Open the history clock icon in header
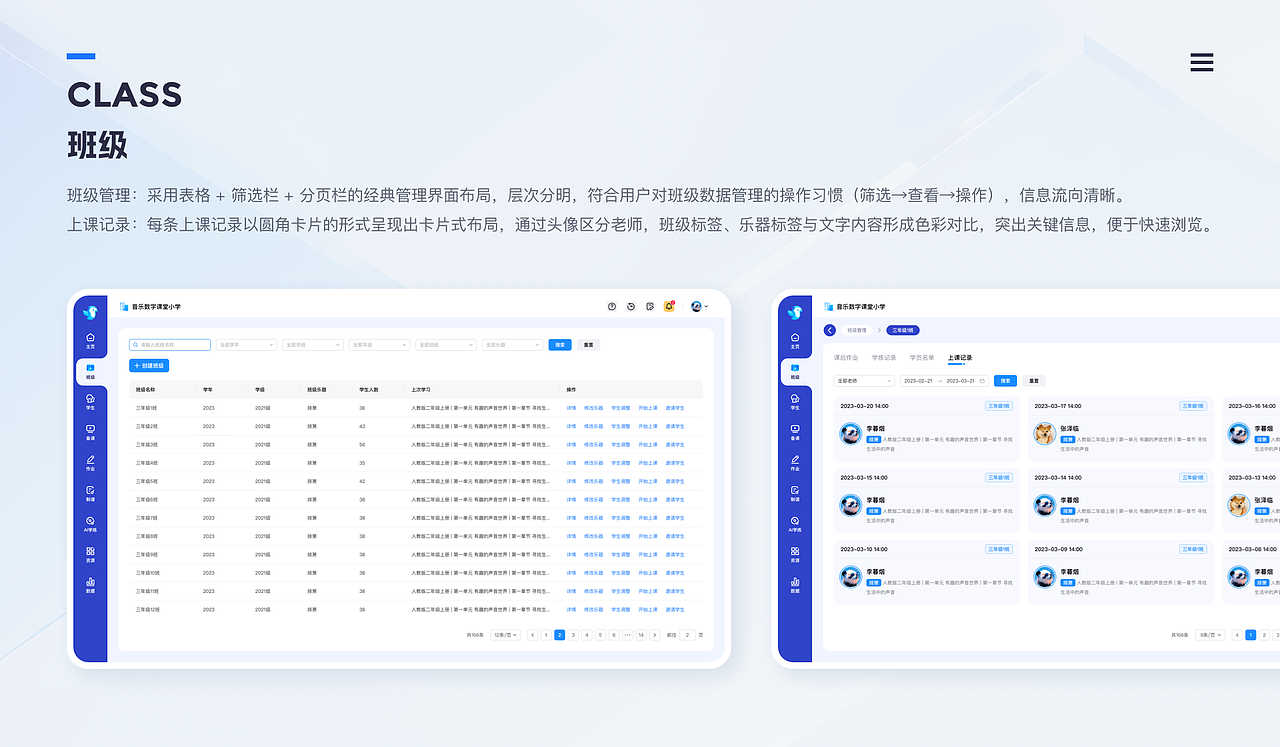 coord(631,306)
